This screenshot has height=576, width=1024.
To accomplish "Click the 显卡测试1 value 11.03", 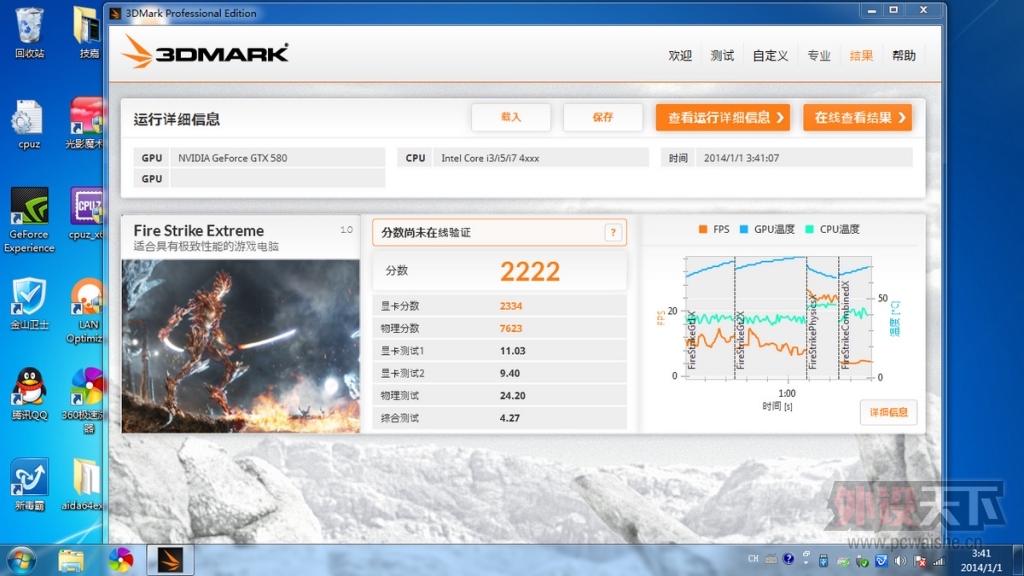I will [x=513, y=351].
